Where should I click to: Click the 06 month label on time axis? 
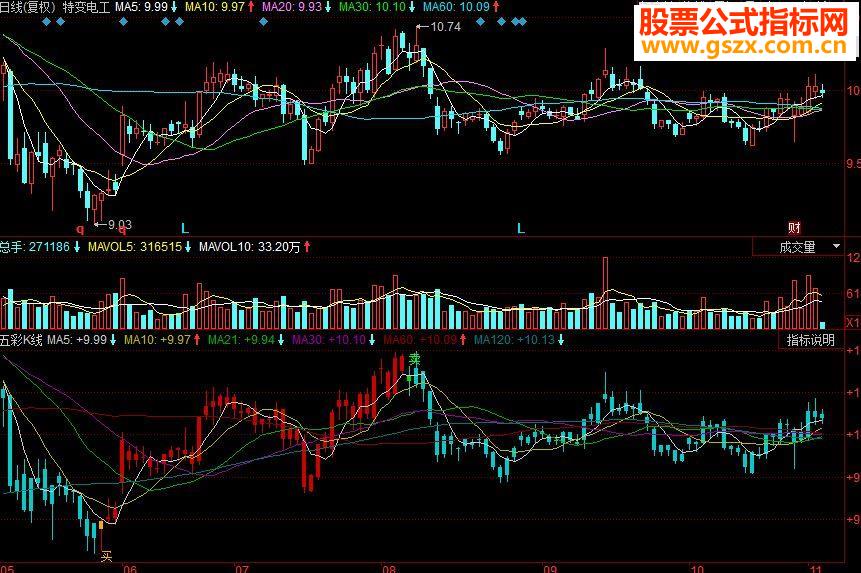[130, 568]
